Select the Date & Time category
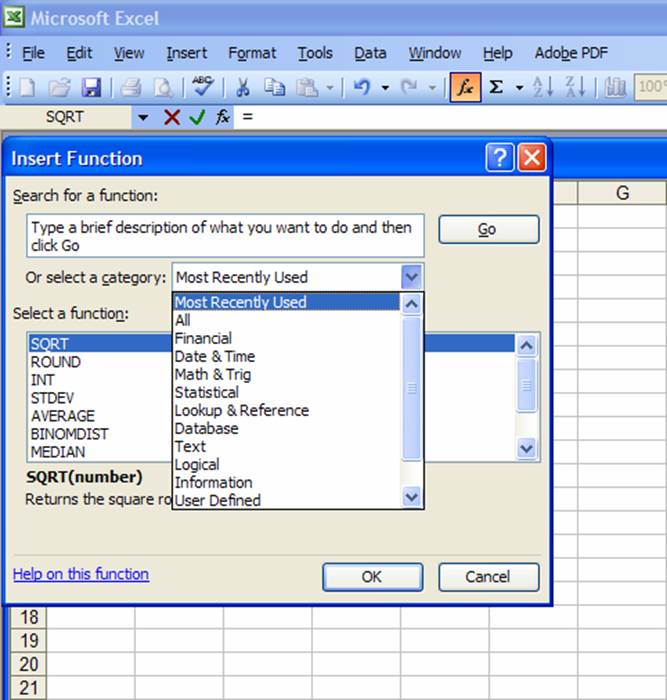The image size is (667, 700). point(287,356)
